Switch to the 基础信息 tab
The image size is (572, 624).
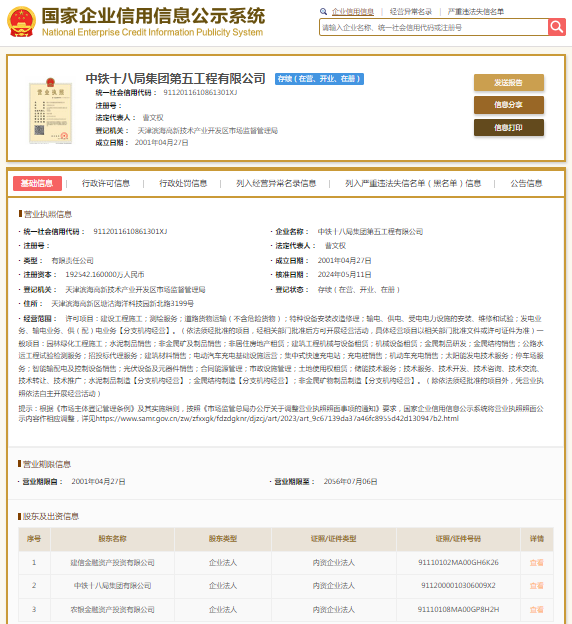37,183
